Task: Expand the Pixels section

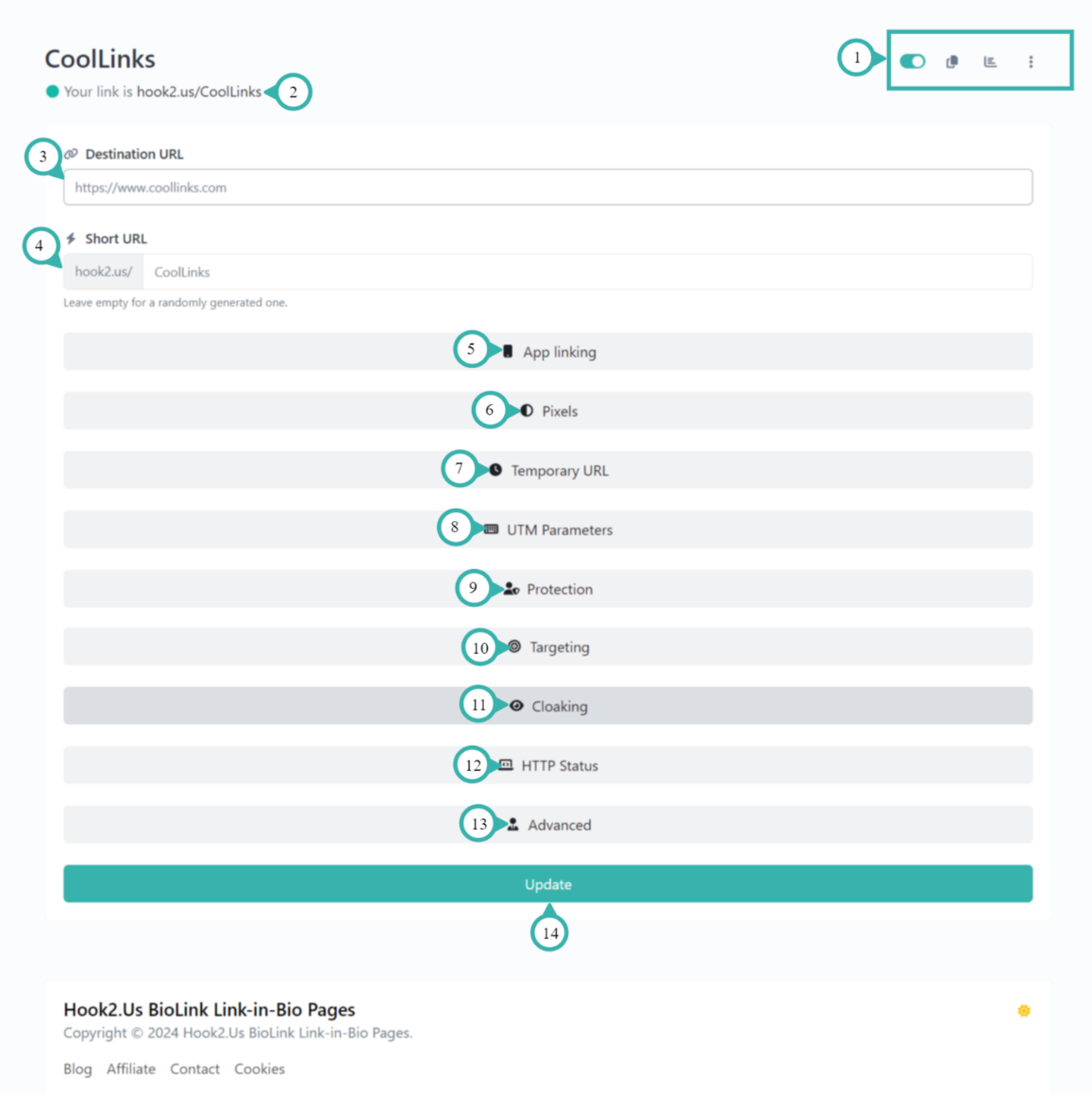Action: [558, 412]
